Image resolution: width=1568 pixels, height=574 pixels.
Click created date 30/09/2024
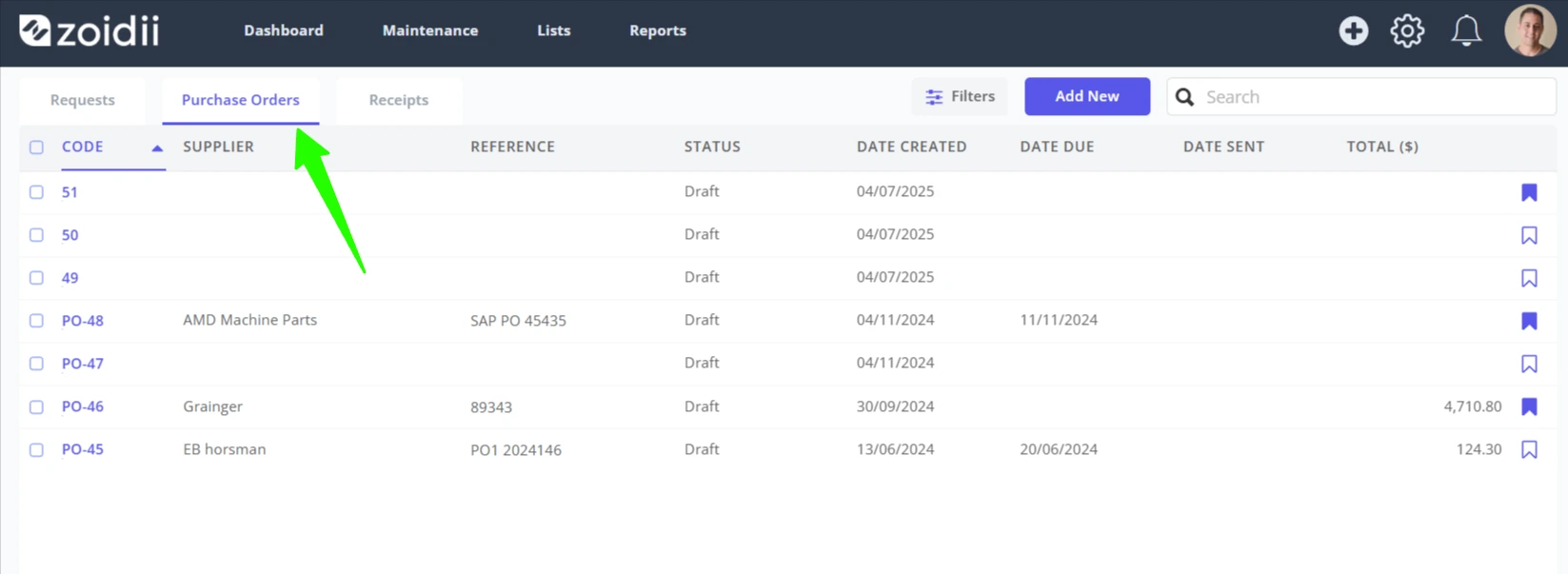[x=895, y=406]
